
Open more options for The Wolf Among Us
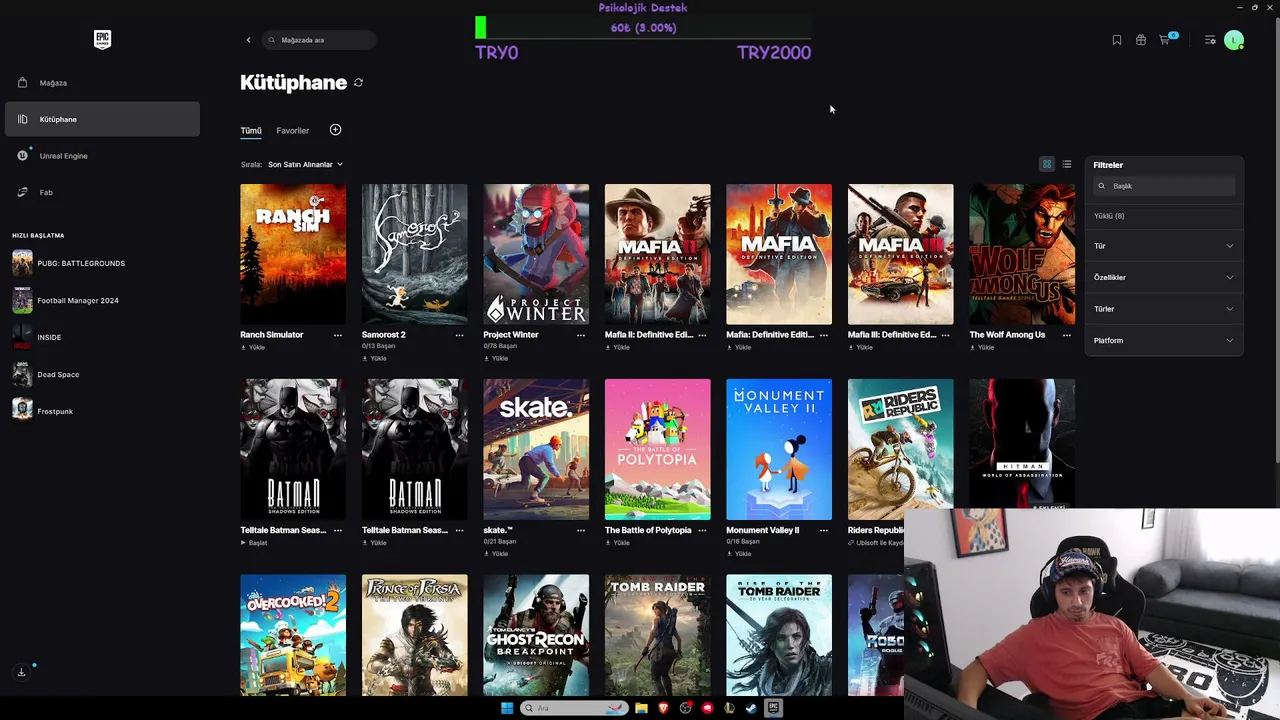pyautogui.click(x=1066, y=335)
